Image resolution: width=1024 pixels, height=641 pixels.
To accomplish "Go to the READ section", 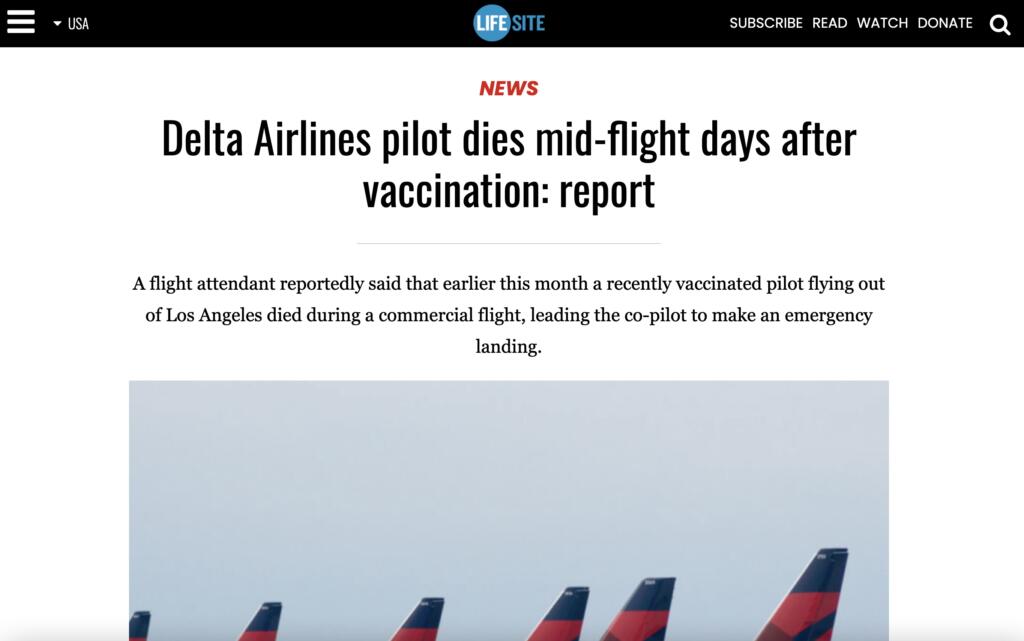I will 829,23.
